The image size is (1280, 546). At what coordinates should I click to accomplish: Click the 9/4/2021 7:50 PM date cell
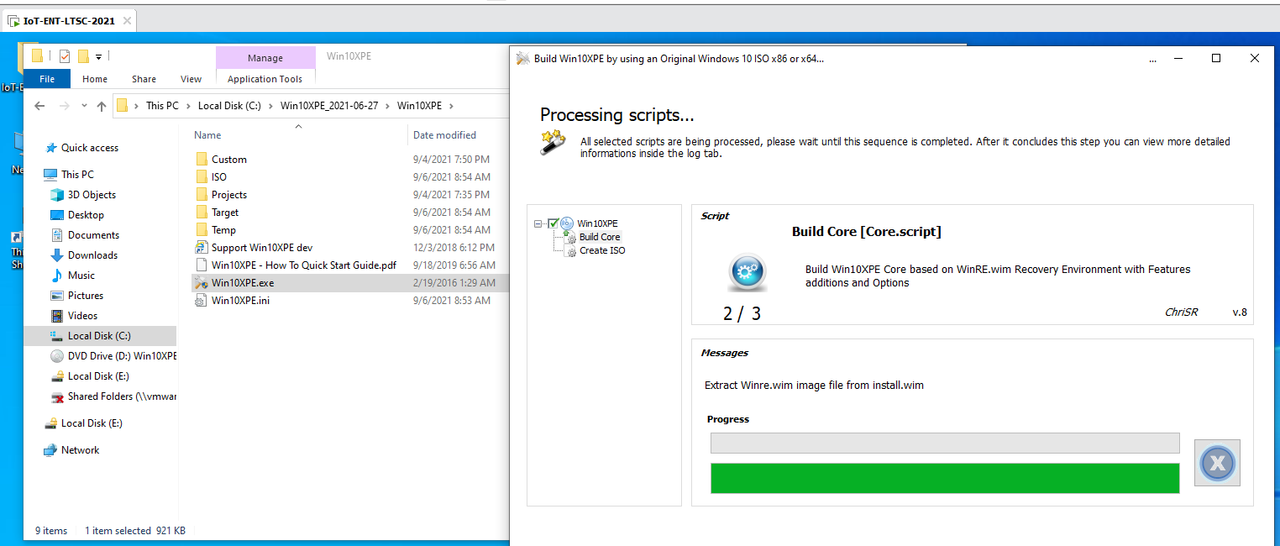click(x=451, y=159)
